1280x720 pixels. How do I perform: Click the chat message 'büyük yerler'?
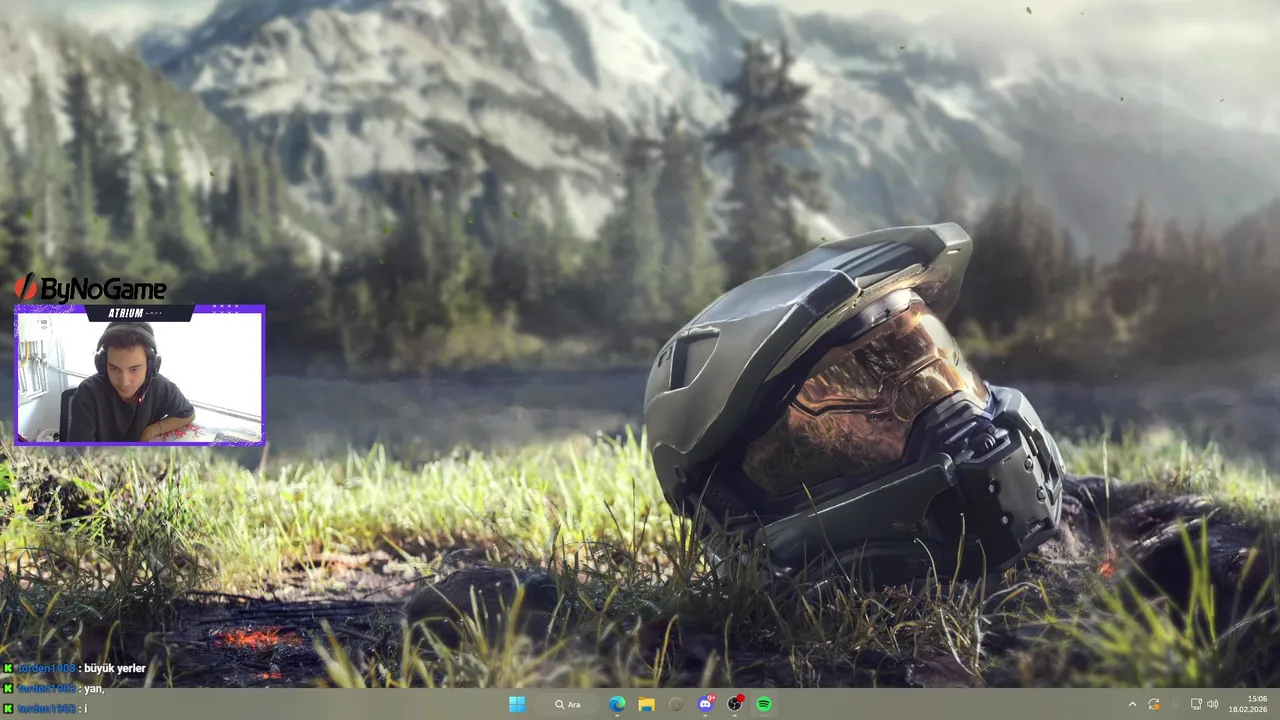[x=114, y=668]
